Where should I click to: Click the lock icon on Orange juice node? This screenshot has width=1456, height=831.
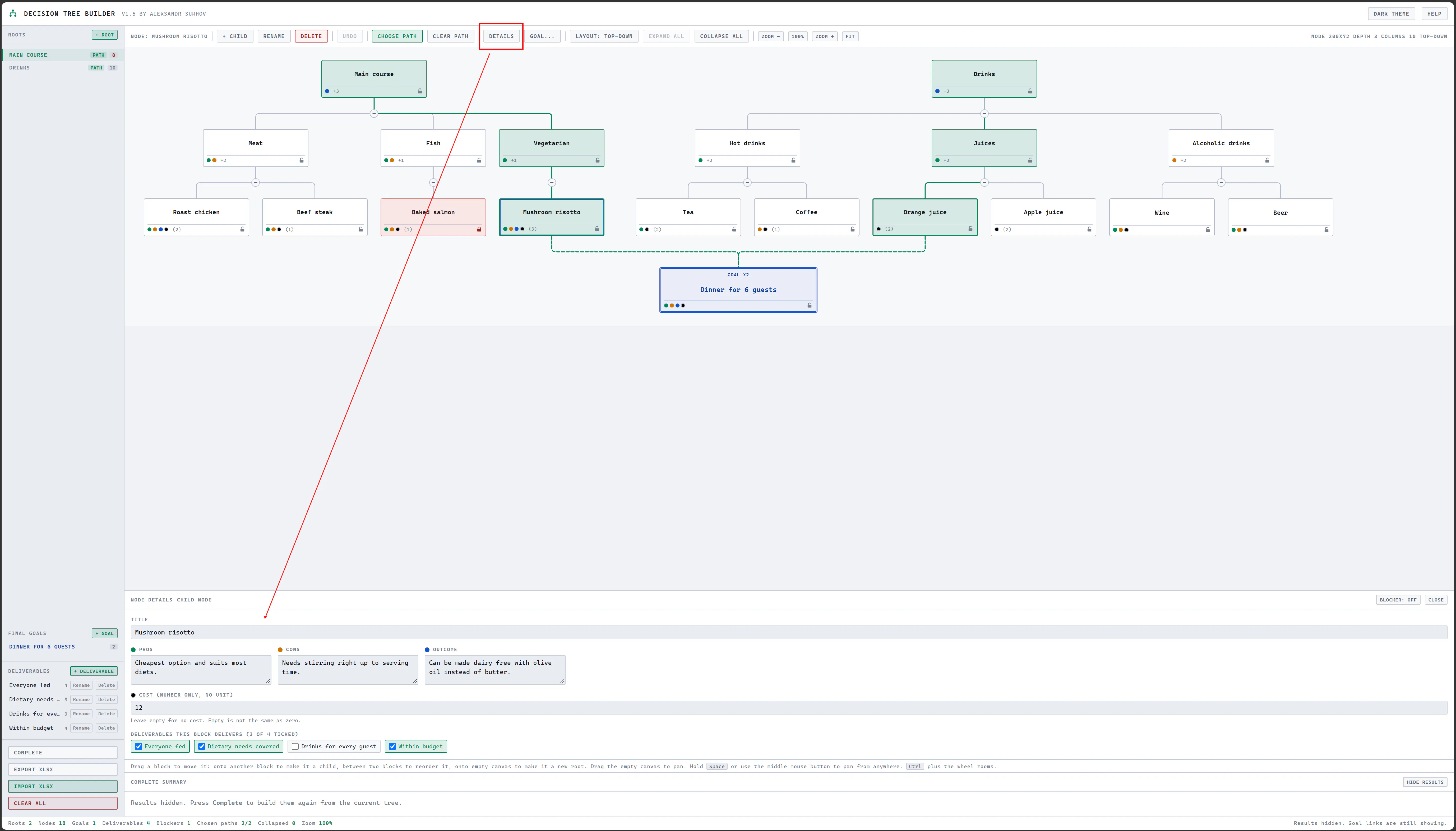point(971,229)
